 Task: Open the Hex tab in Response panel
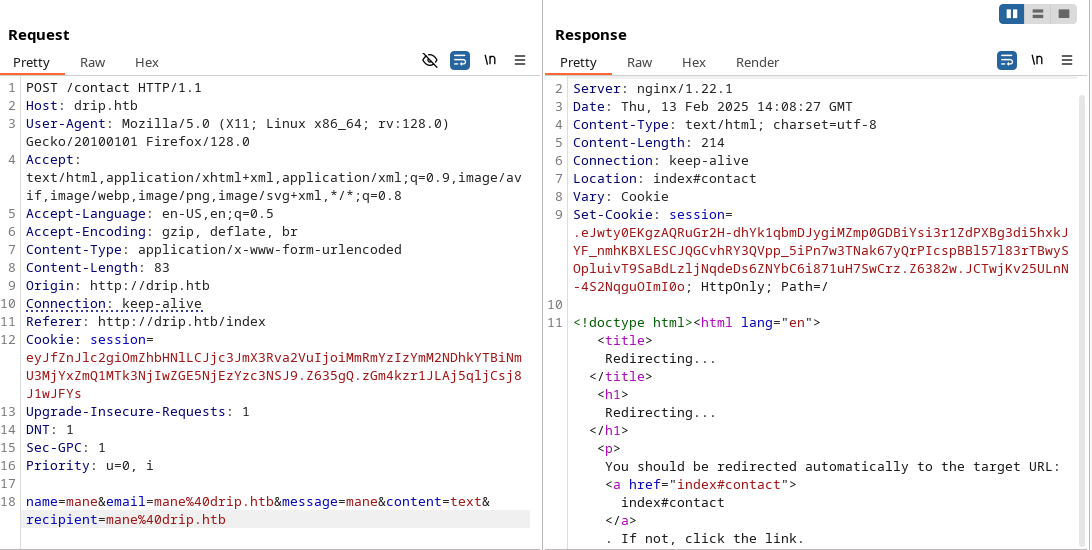tap(694, 62)
